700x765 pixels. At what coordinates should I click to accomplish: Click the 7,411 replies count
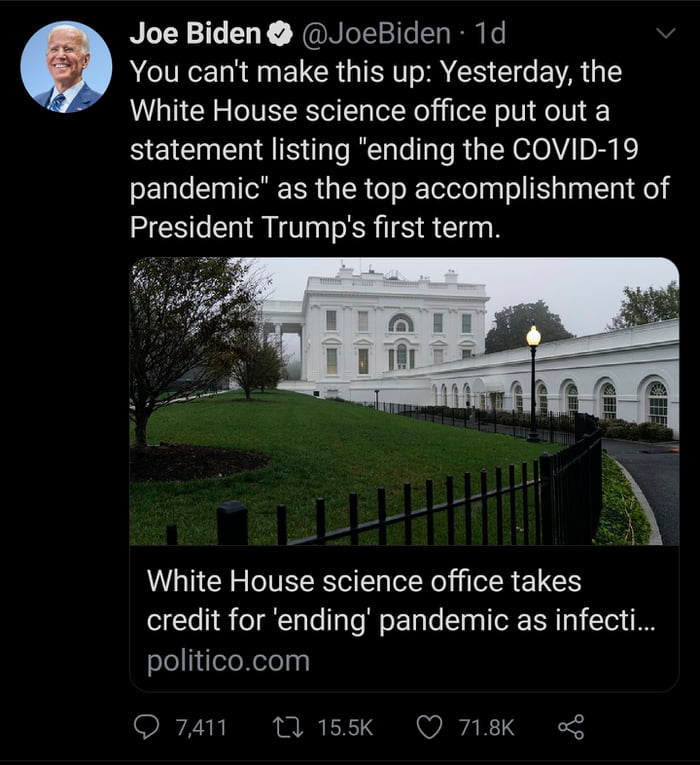[201, 727]
